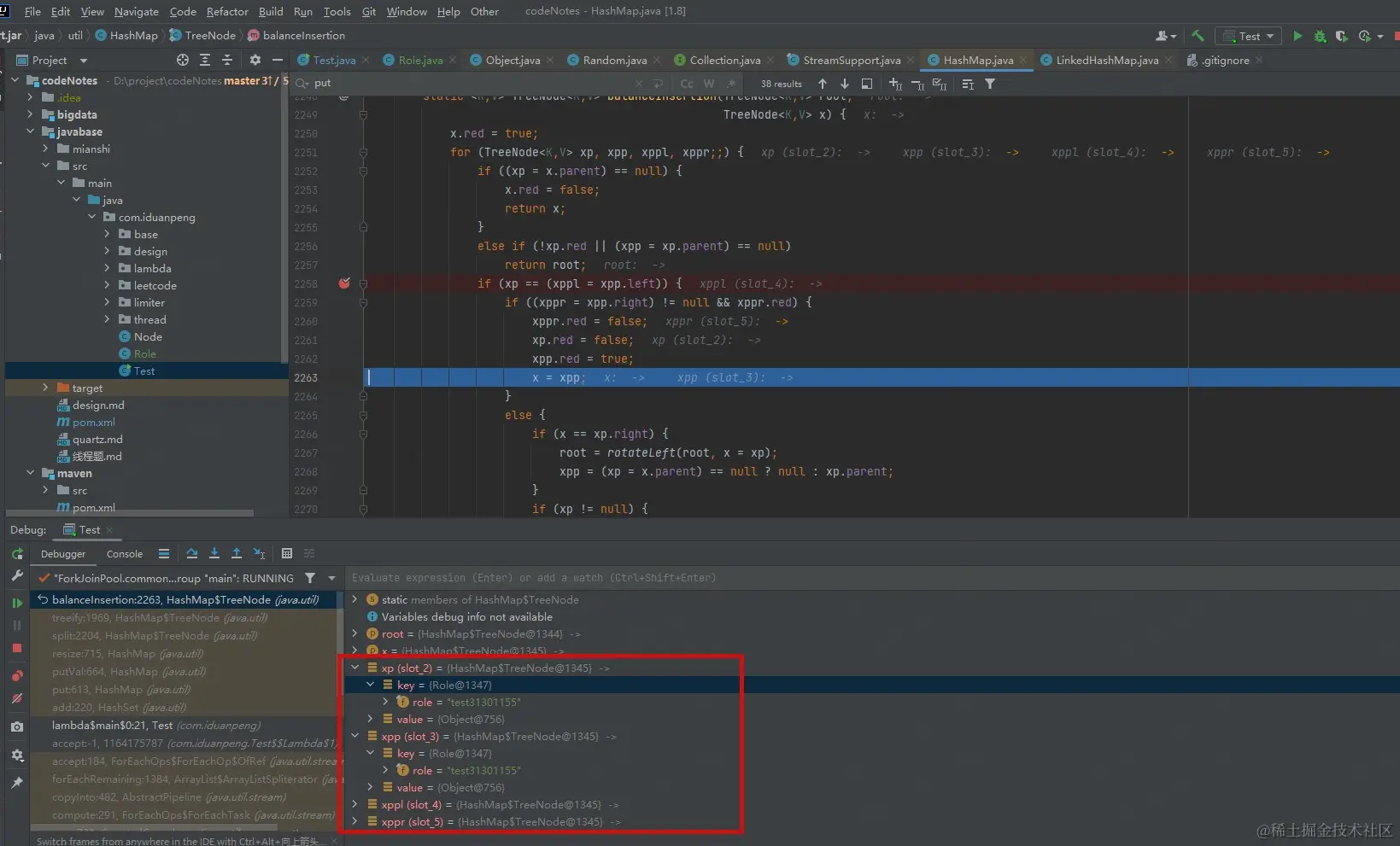The height and width of the screenshot is (846, 1400).
Task: Take a thread dump with camera icon
Action: coord(17,726)
